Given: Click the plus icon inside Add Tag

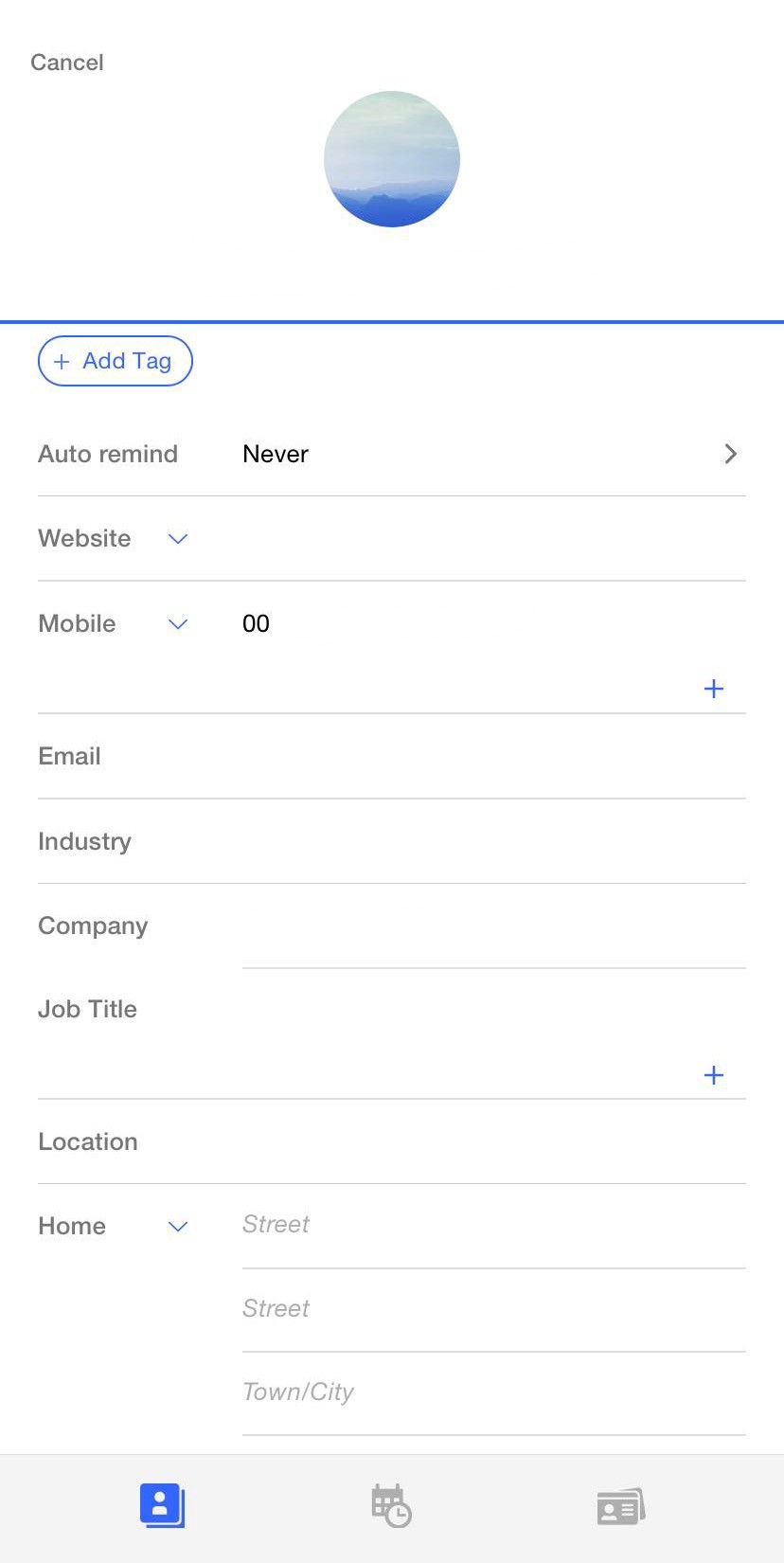Looking at the screenshot, I should [62, 361].
